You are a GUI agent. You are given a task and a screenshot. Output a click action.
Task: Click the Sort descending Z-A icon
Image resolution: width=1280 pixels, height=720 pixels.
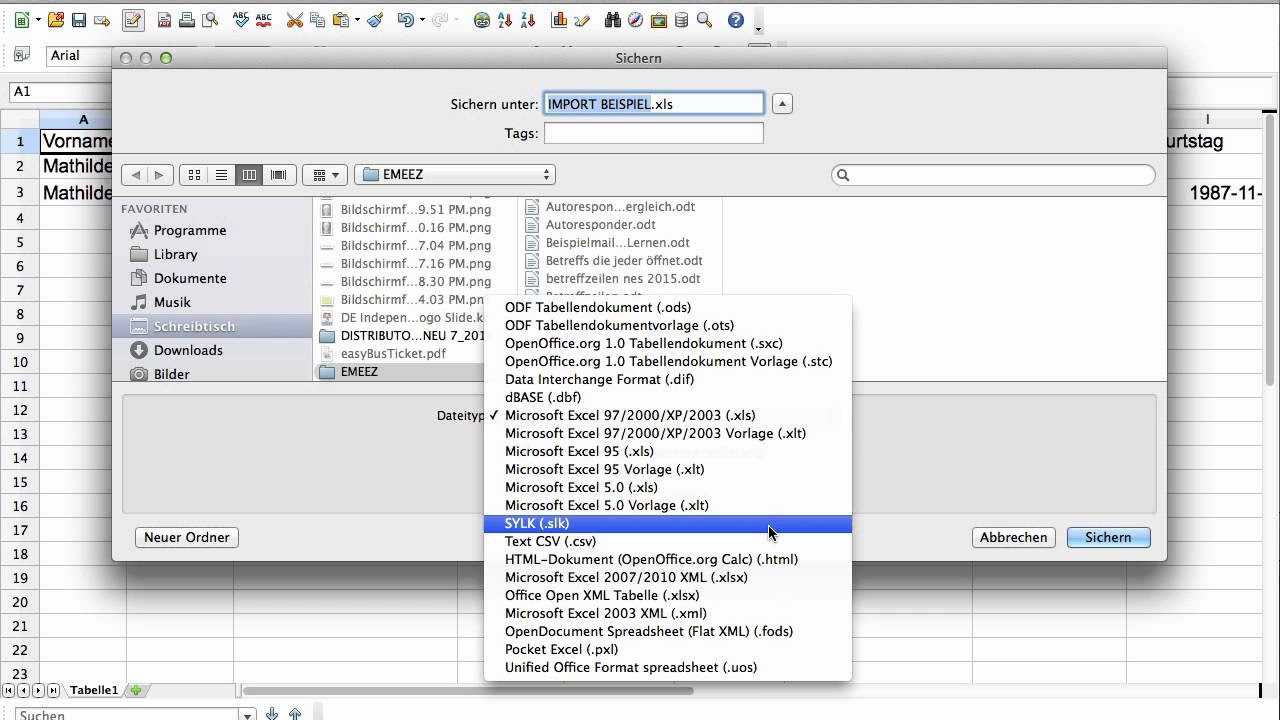(x=528, y=19)
